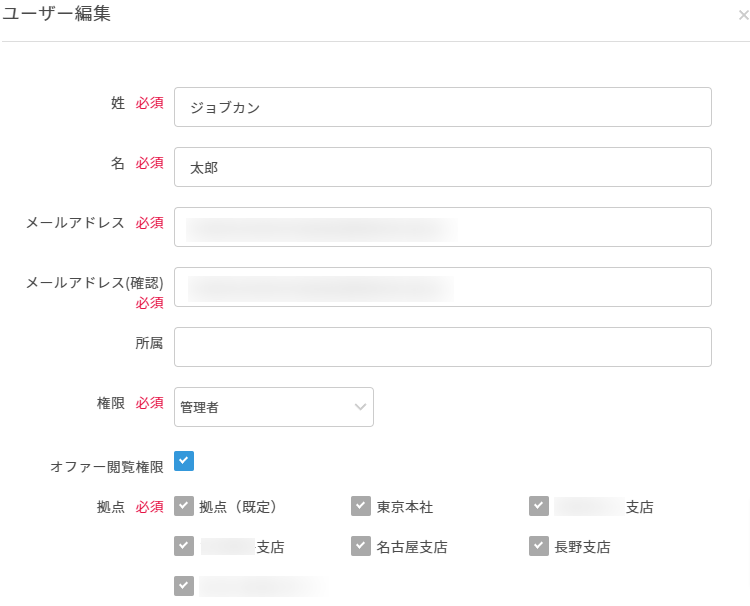The width and height of the screenshot is (750, 606).
Task: Click the 権限 field label
Action: (110, 403)
